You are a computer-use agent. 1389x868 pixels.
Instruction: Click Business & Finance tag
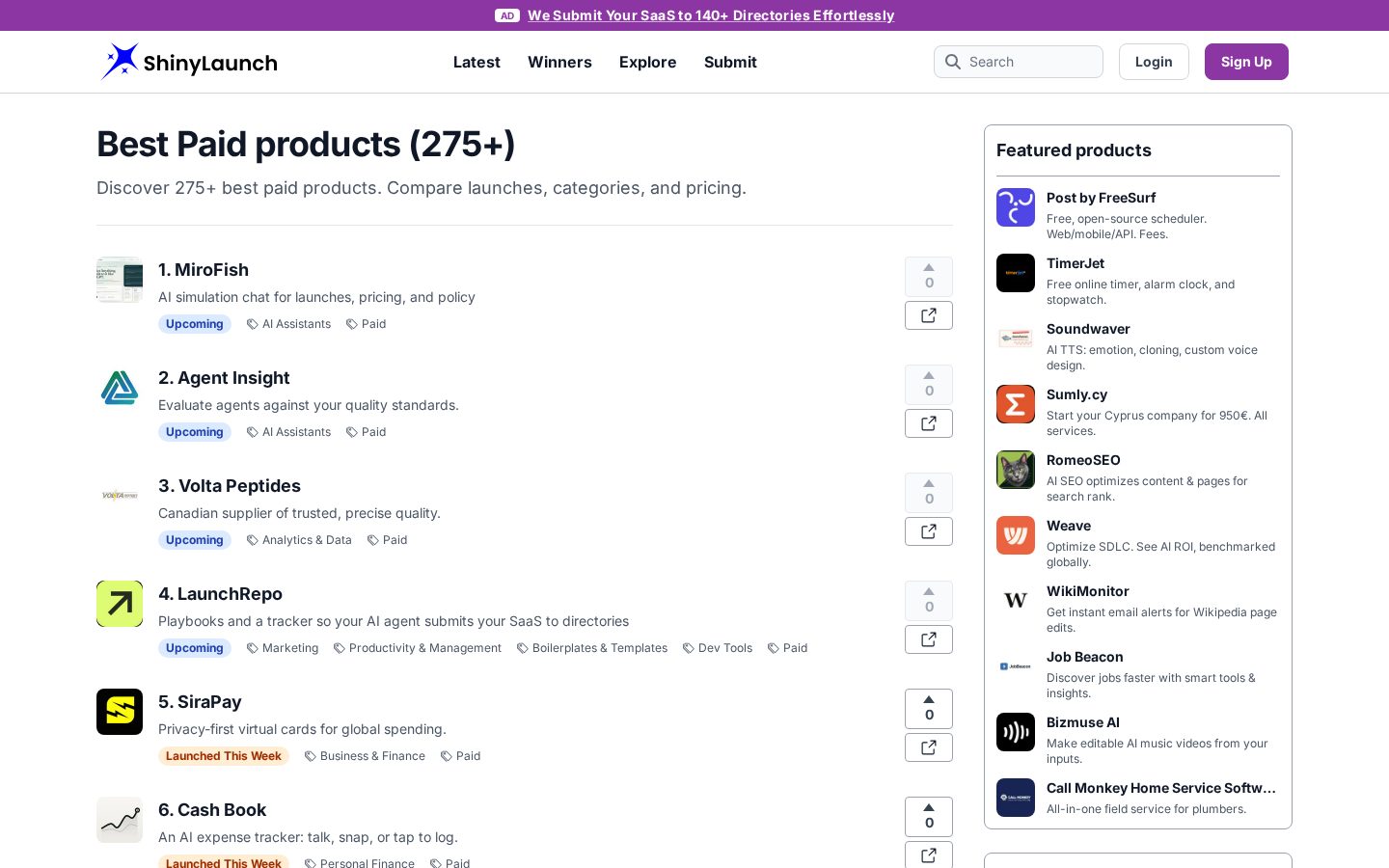pos(365,756)
